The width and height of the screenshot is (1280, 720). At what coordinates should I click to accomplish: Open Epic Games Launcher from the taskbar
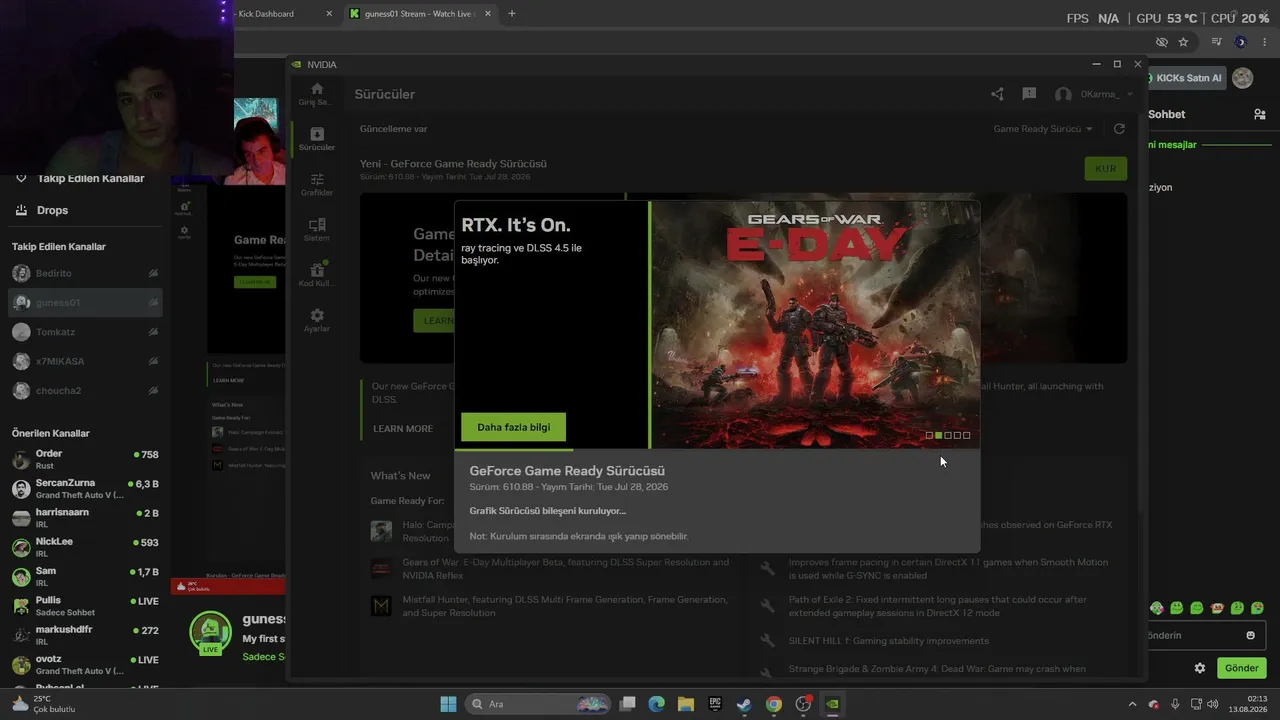pyautogui.click(x=715, y=704)
